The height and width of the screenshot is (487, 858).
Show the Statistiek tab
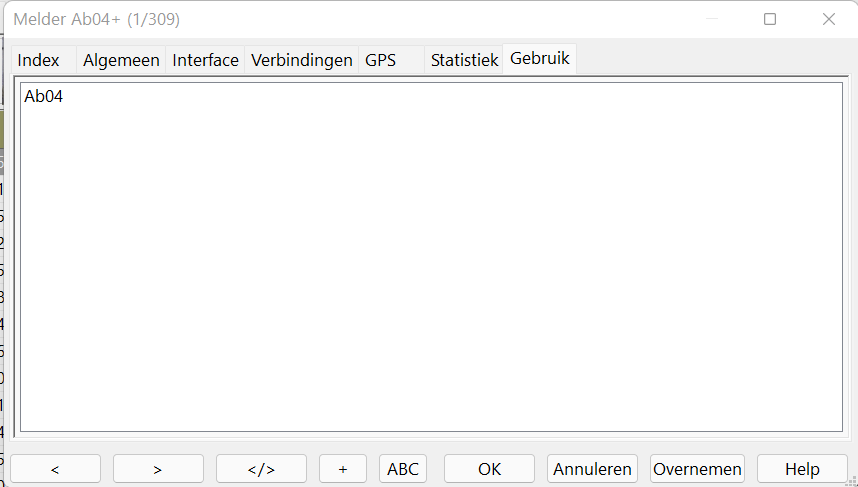(x=464, y=60)
